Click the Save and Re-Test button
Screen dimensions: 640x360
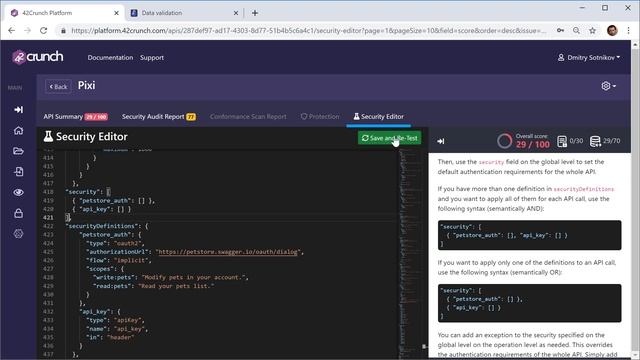389,138
